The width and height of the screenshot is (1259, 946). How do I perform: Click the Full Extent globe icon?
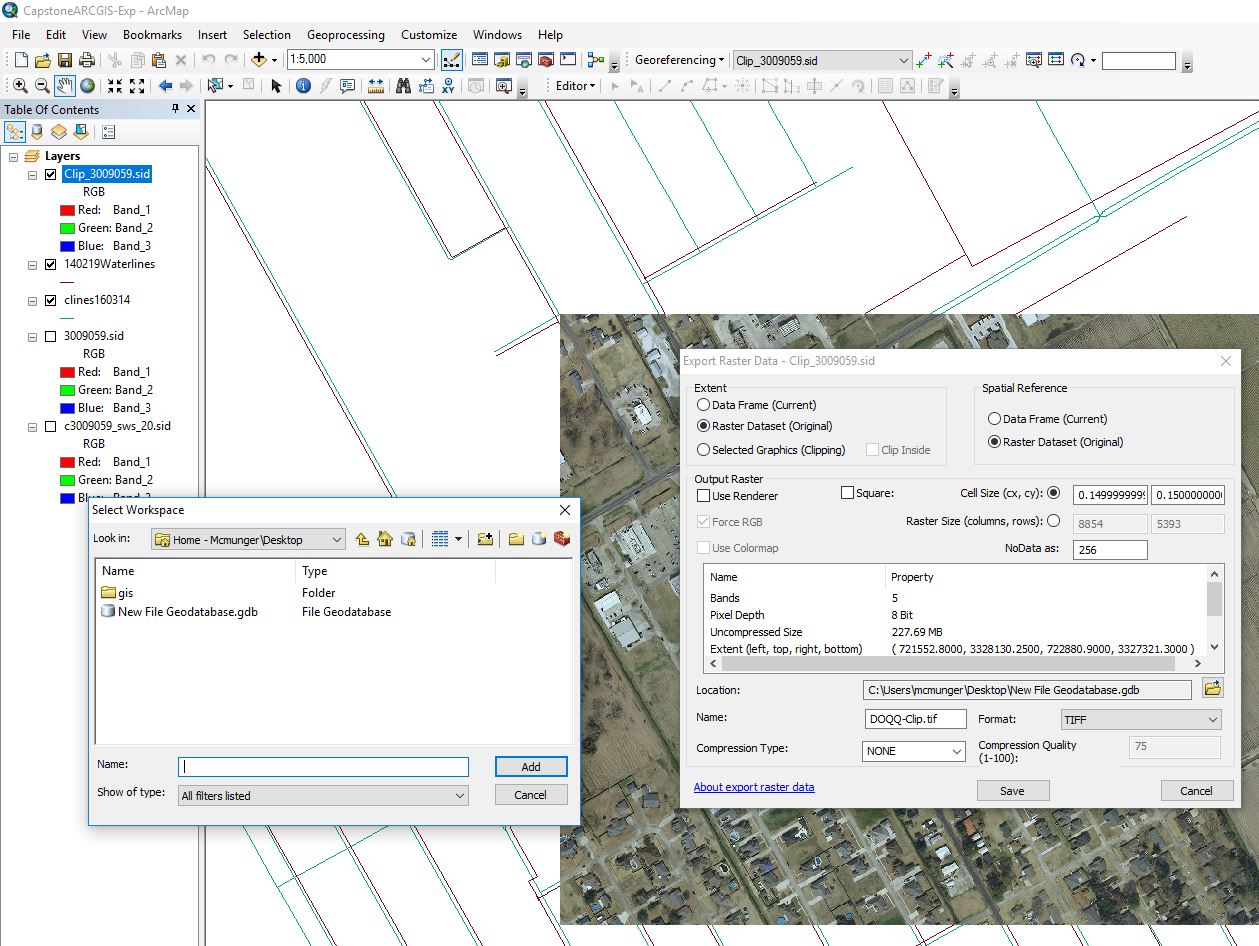[88, 86]
